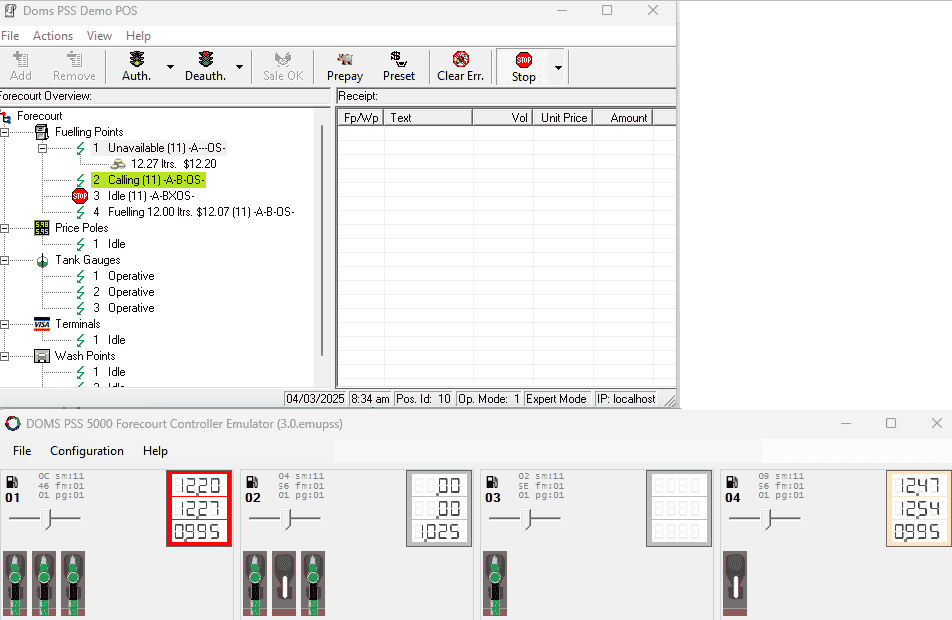952x620 pixels.
Task: Click the flow slider on pump 02
Action: click(x=287, y=518)
